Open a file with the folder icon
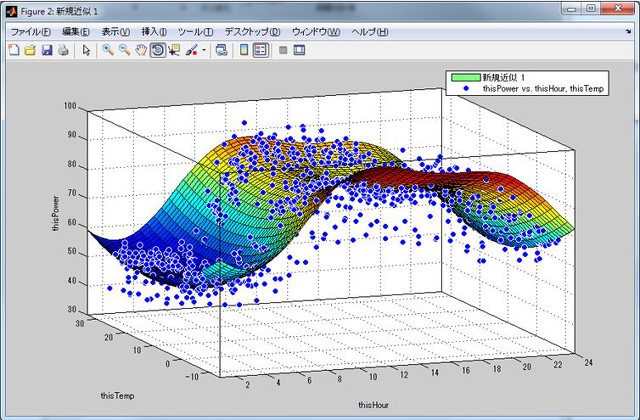Viewport: 640px width, 420px height. coord(30,50)
